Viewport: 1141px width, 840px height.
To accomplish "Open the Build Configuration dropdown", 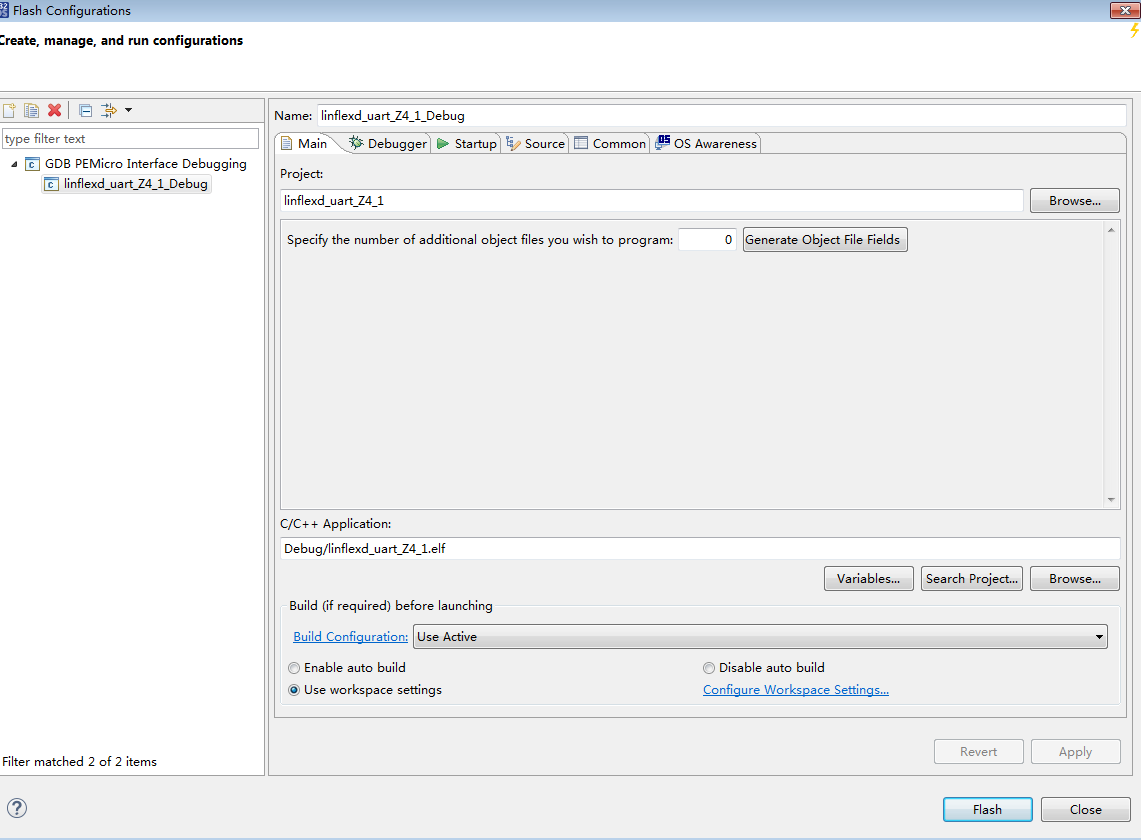I will (x=1098, y=636).
